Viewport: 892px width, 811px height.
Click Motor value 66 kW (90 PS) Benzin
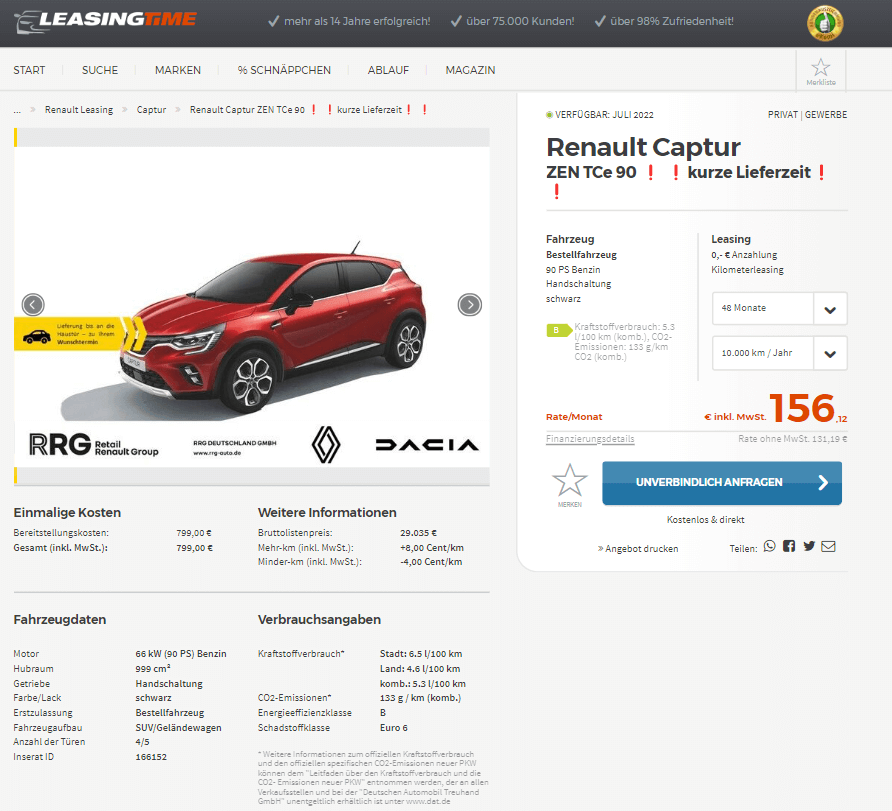click(181, 654)
